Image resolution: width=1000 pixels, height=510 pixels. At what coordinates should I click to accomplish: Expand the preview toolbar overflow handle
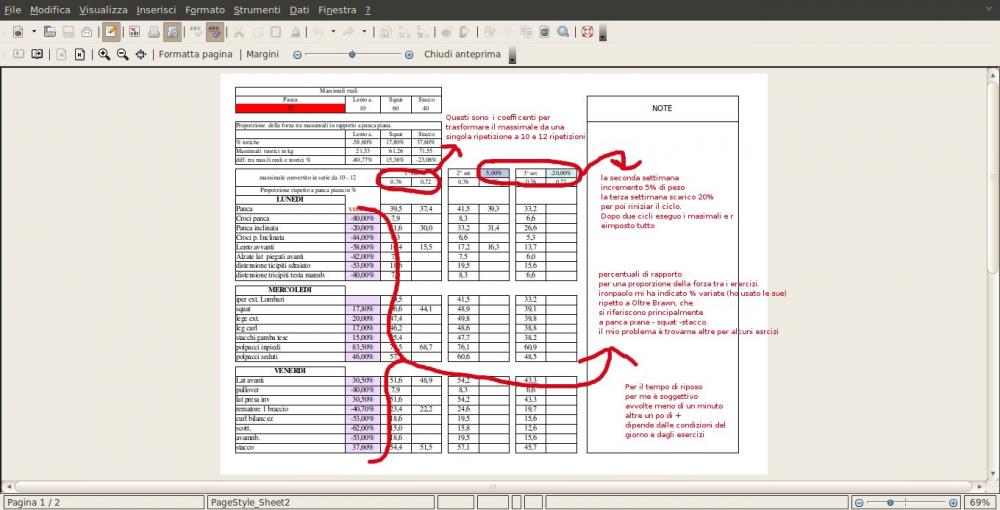(513, 55)
